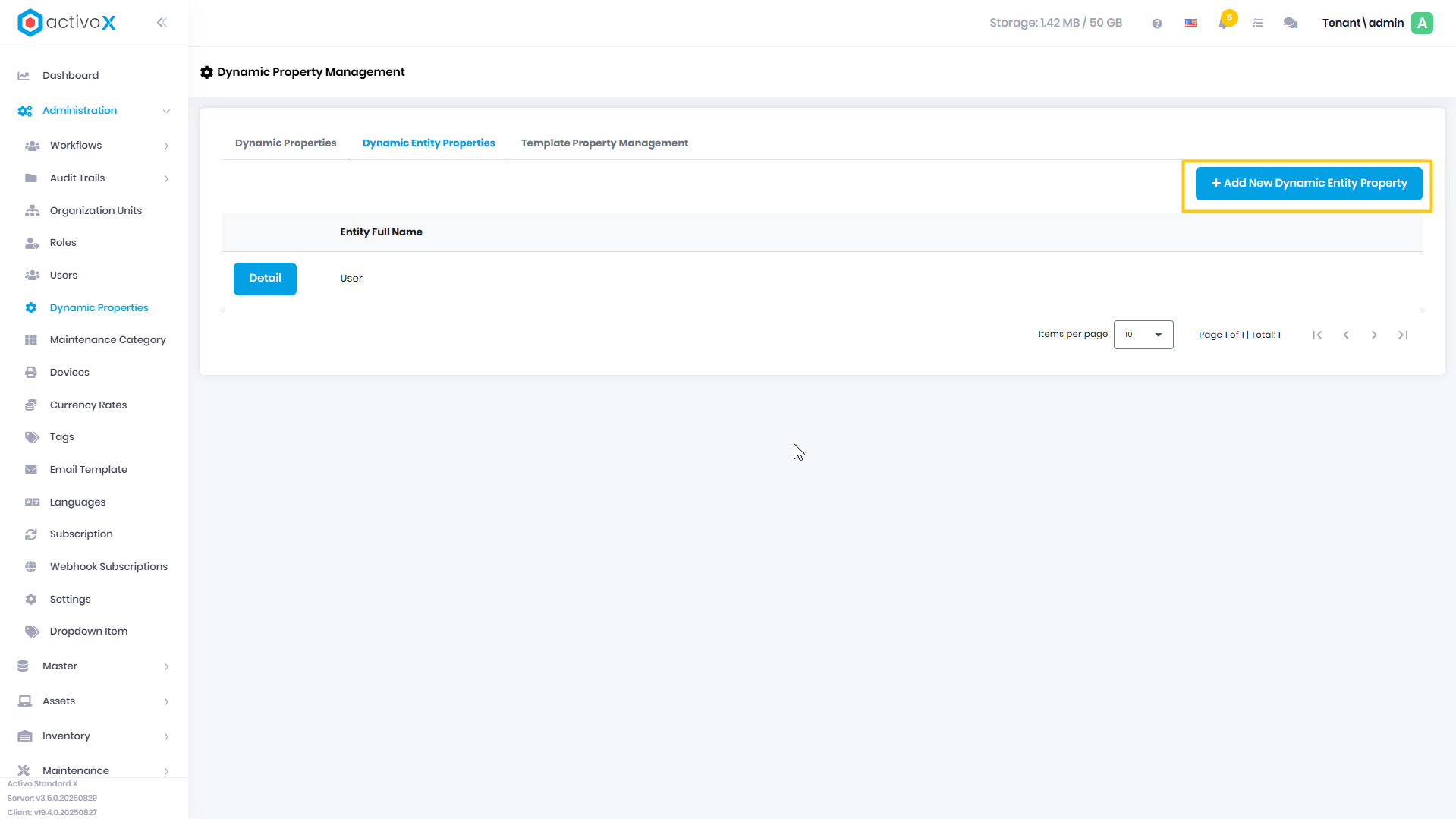The image size is (1456, 819).
Task: Click the Administration gears icon
Action: pos(24,111)
